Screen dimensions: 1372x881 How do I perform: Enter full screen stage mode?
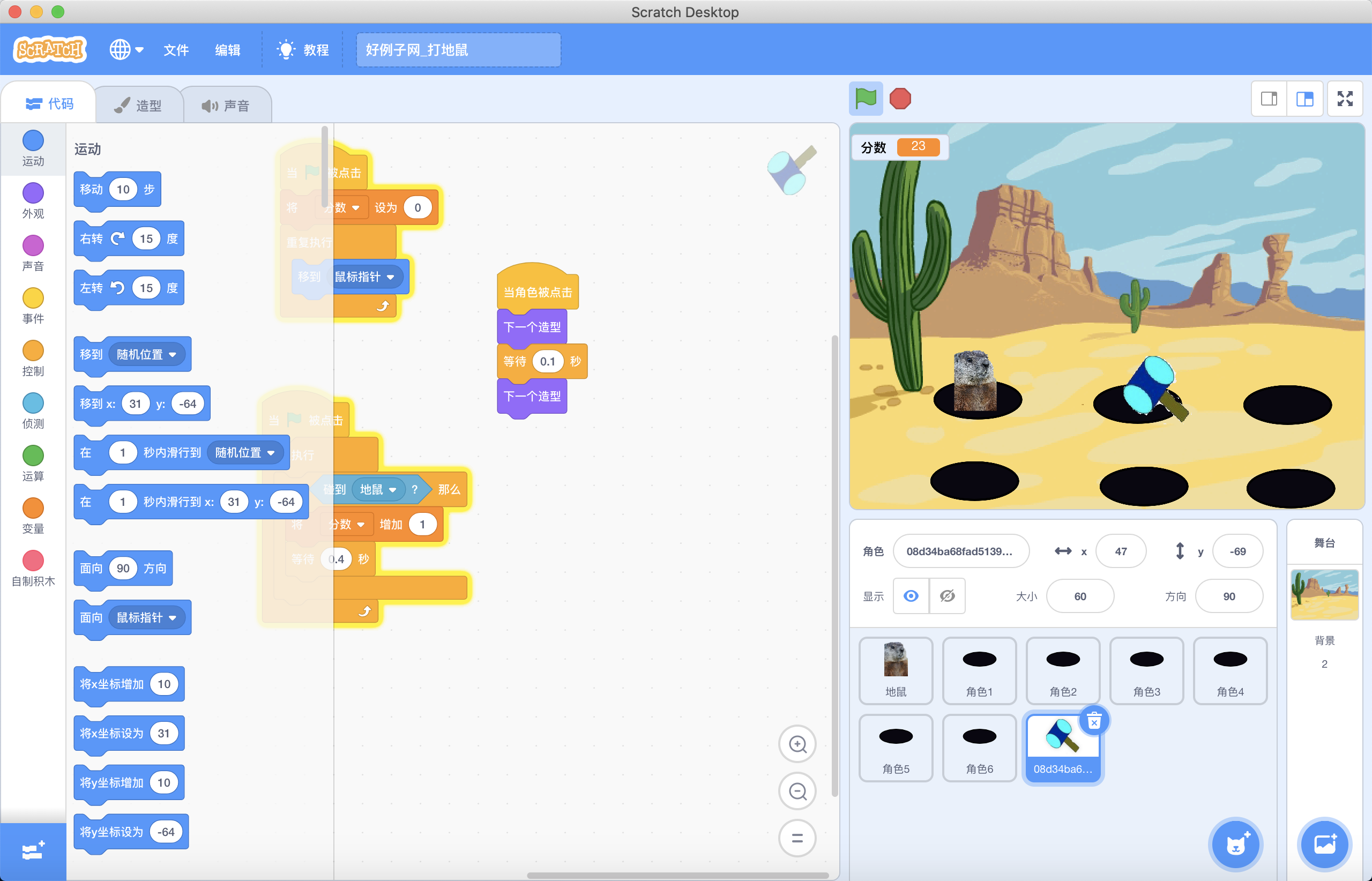coord(1345,99)
